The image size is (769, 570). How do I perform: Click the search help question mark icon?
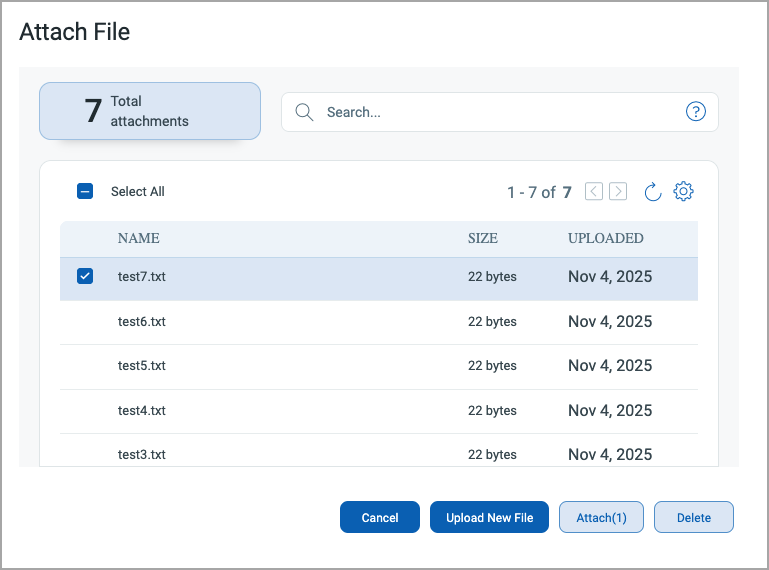click(x=696, y=112)
